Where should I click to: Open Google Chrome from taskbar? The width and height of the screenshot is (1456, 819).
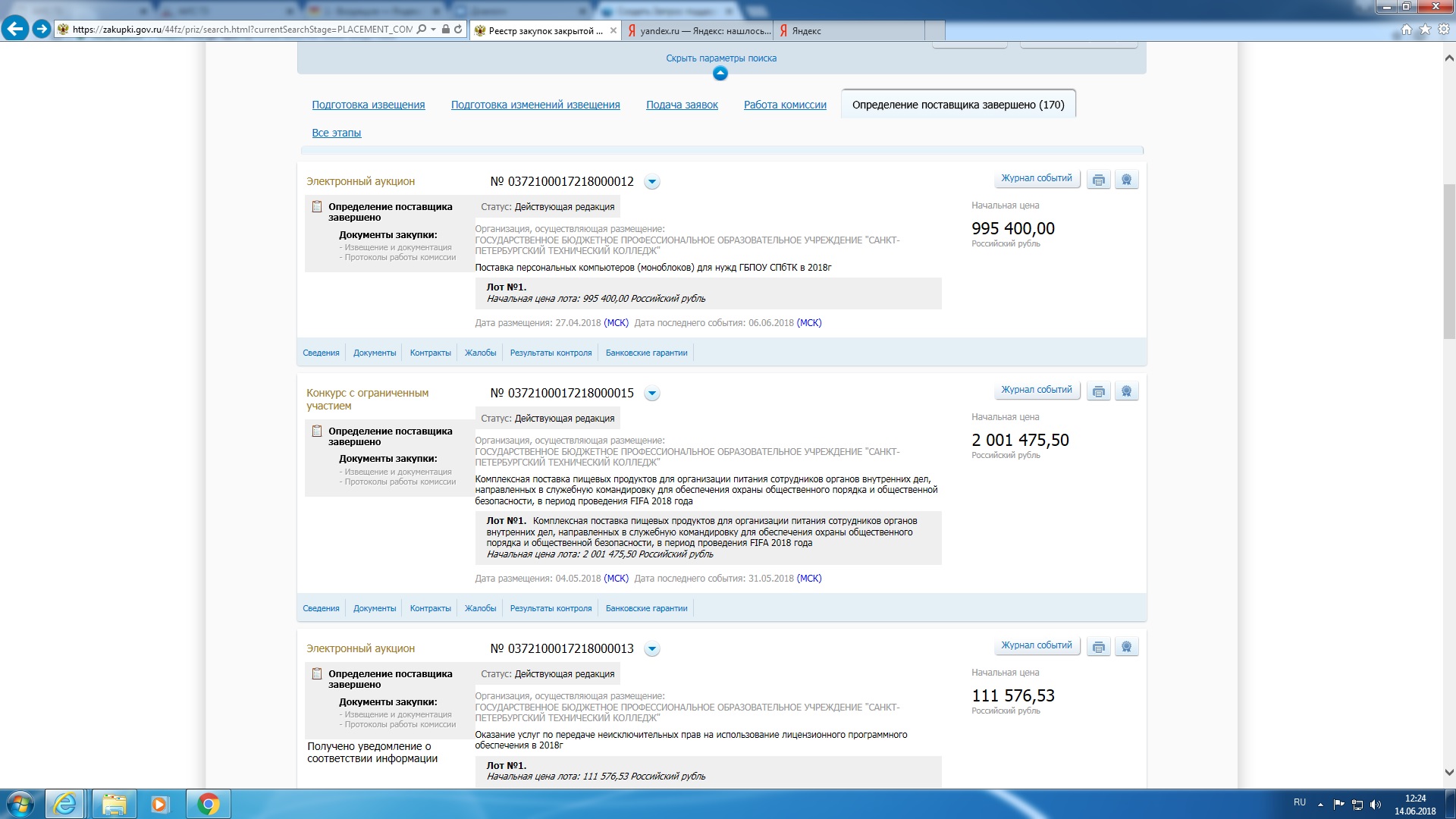coord(209,804)
